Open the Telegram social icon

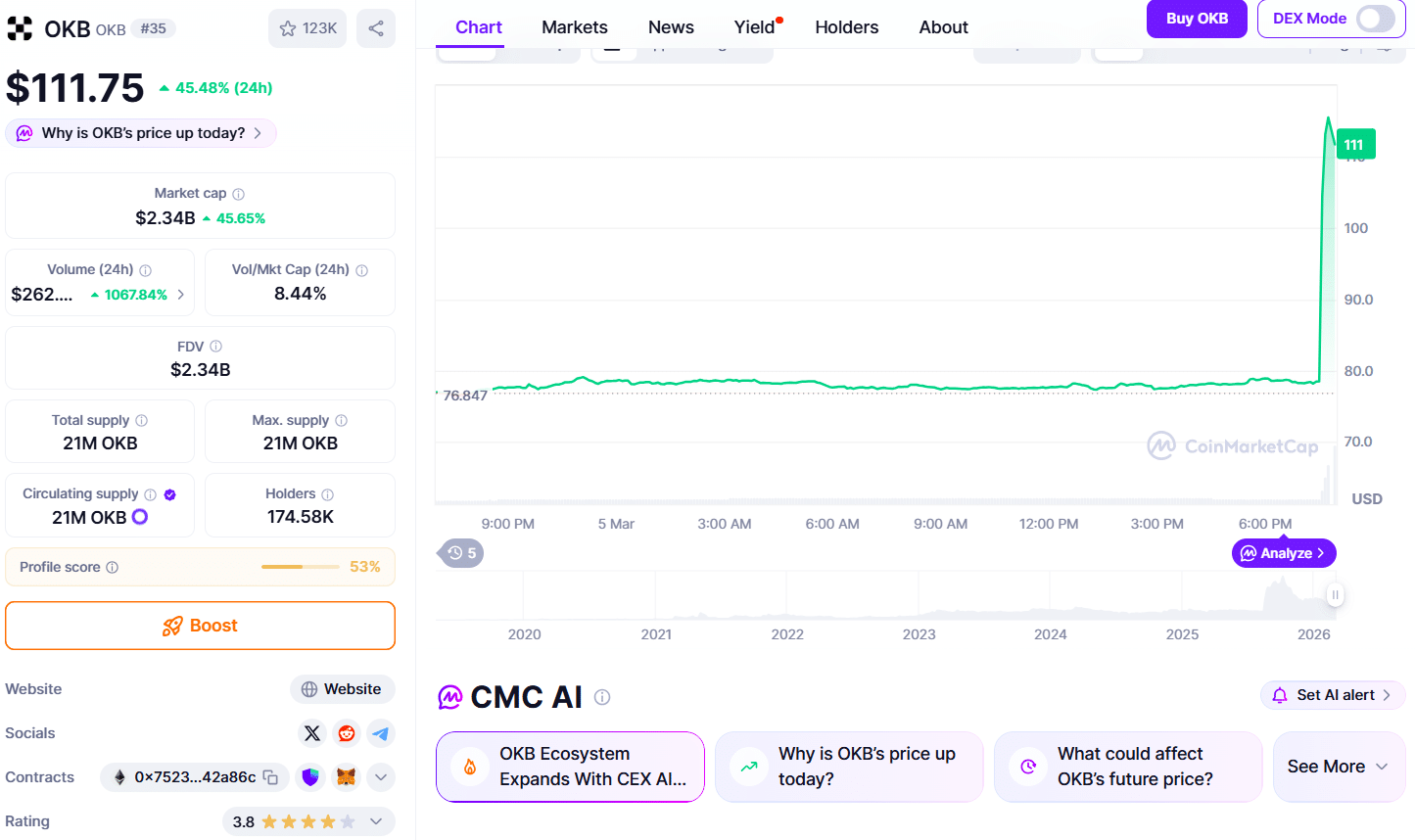coord(381,733)
